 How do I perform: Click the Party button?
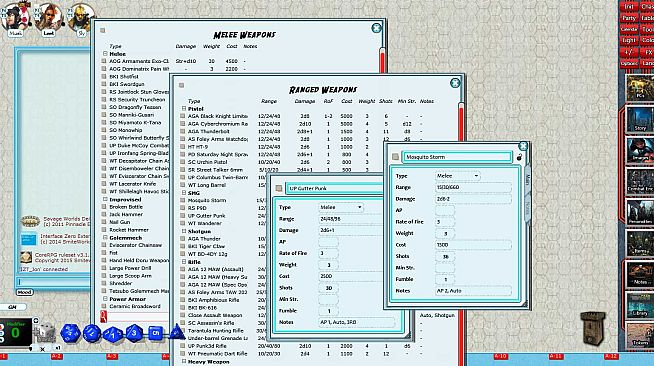point(629,18)
